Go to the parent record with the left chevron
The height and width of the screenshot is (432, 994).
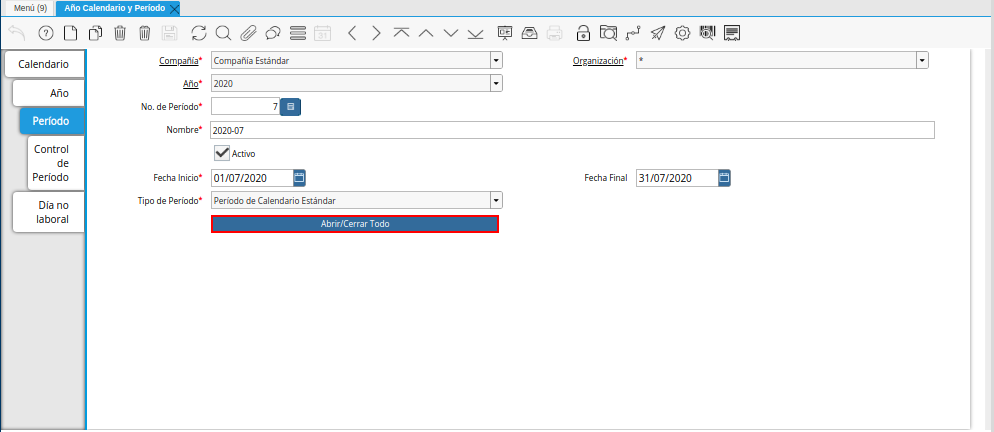point(352,33)
